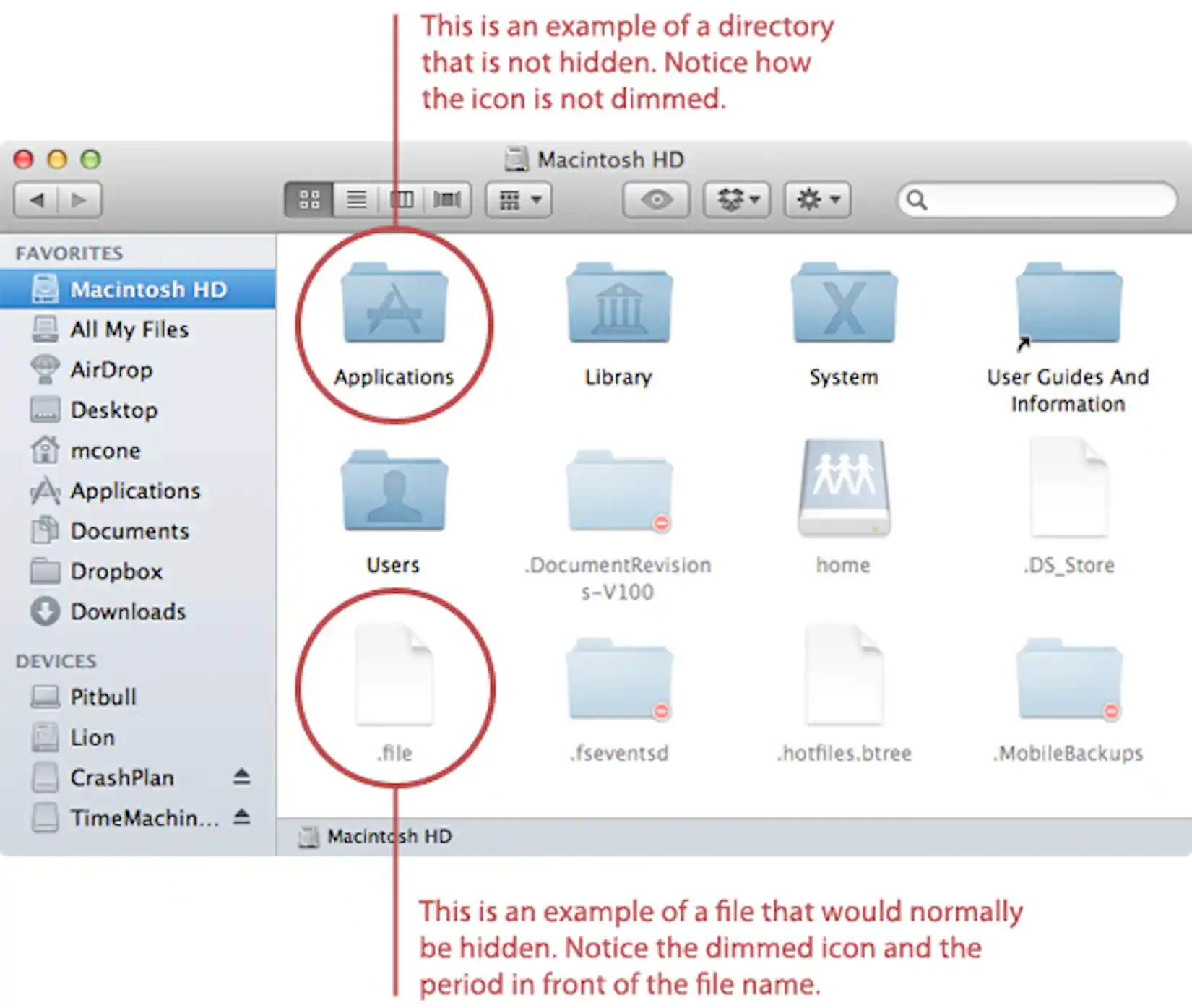Select the .file document icon
This screenshot has height=1008, width=1192.
[394, 676]
